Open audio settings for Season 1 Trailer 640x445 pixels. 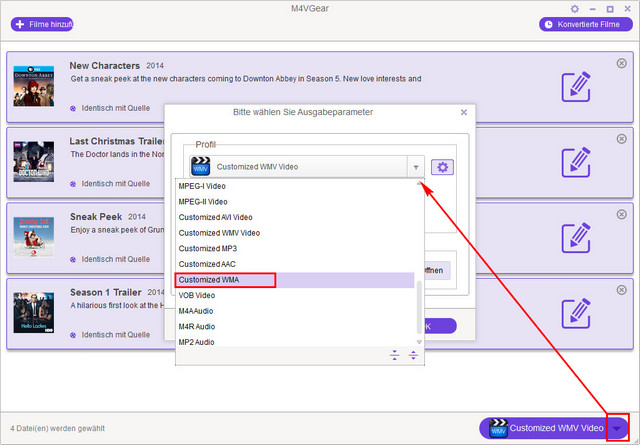pos(73,335)
